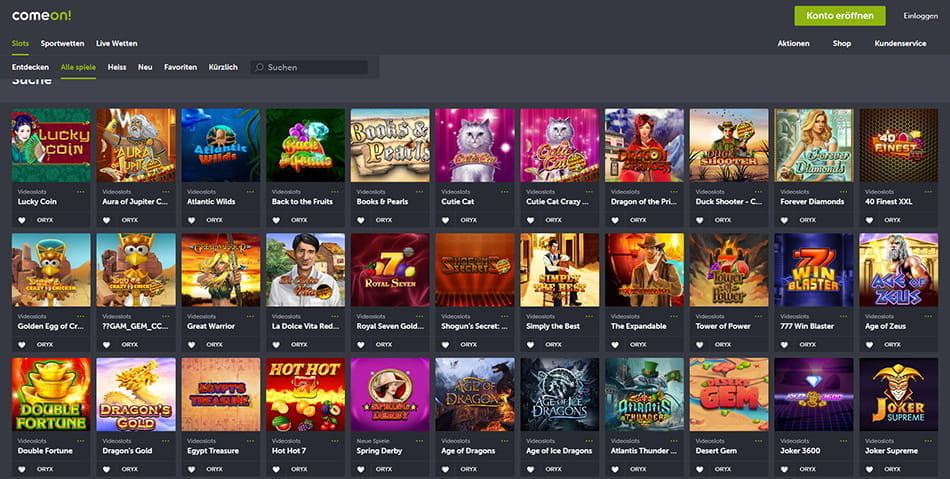Screen dimensions: 950x479
Task: Switch to the Sportwetten section
Action: tap(62, 44)
